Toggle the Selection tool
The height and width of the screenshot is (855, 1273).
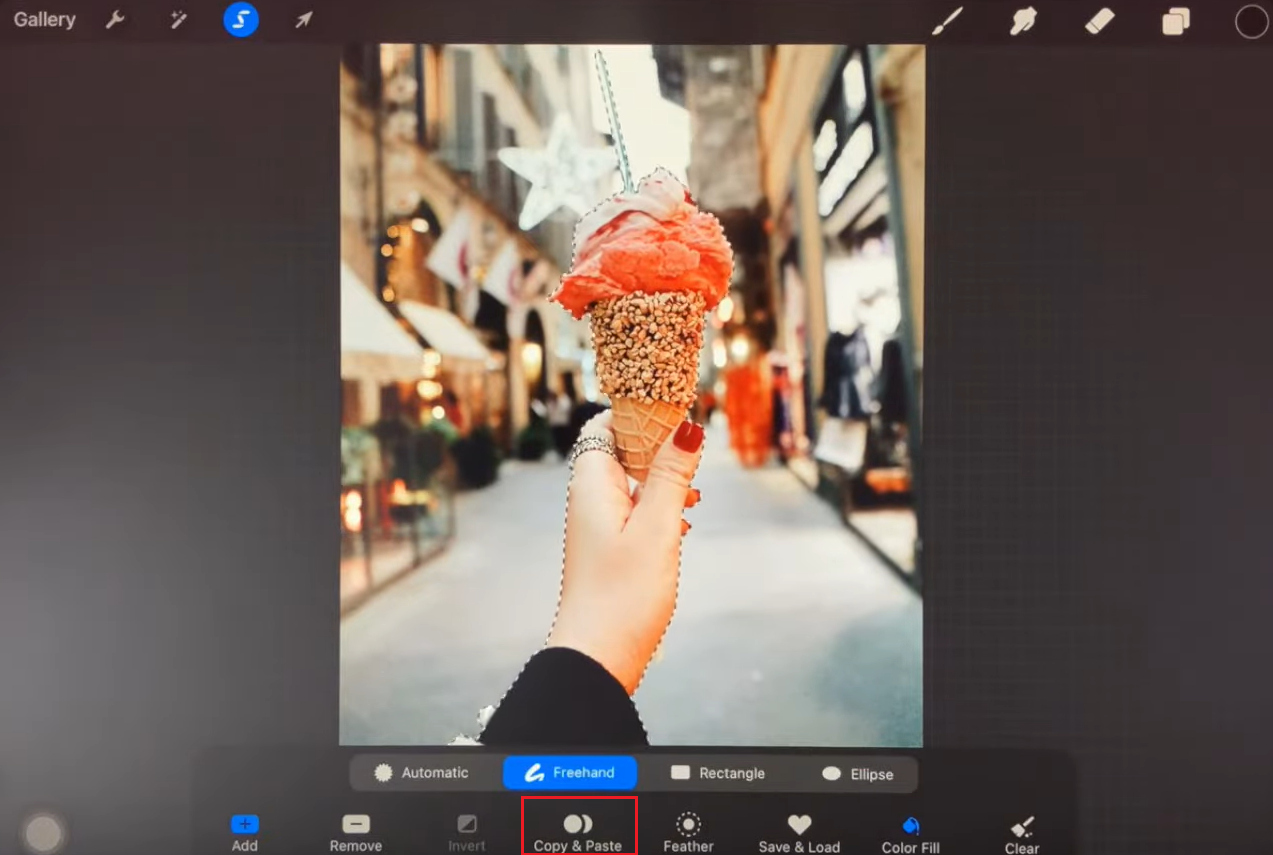point(241,19)
